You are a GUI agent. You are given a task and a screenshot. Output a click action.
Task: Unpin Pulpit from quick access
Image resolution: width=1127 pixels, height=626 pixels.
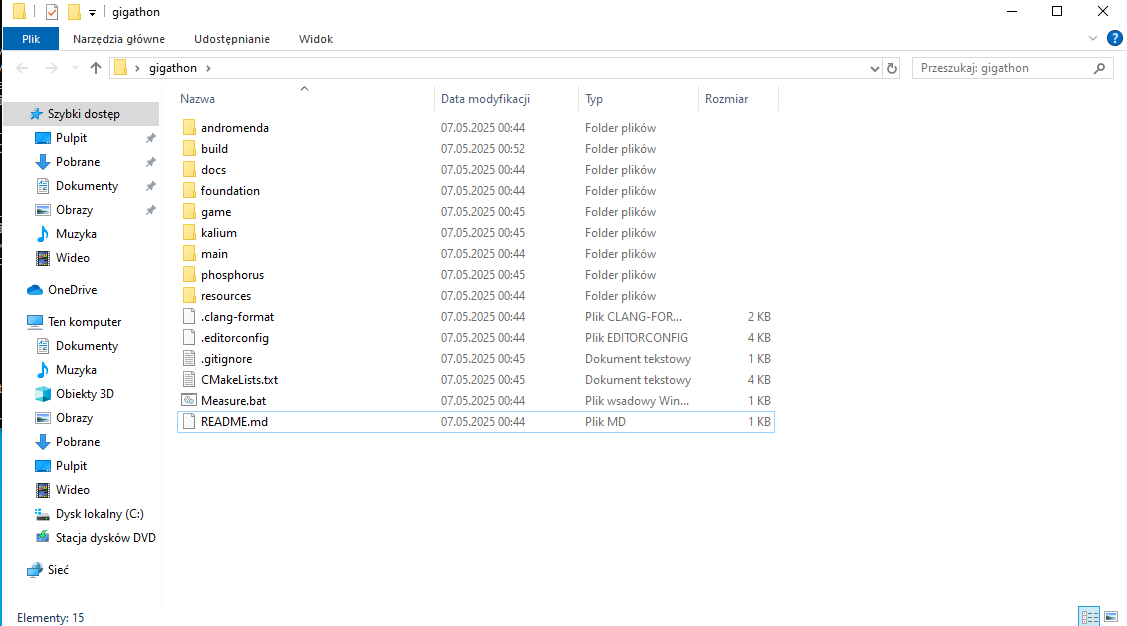click(x=150, y=138)
